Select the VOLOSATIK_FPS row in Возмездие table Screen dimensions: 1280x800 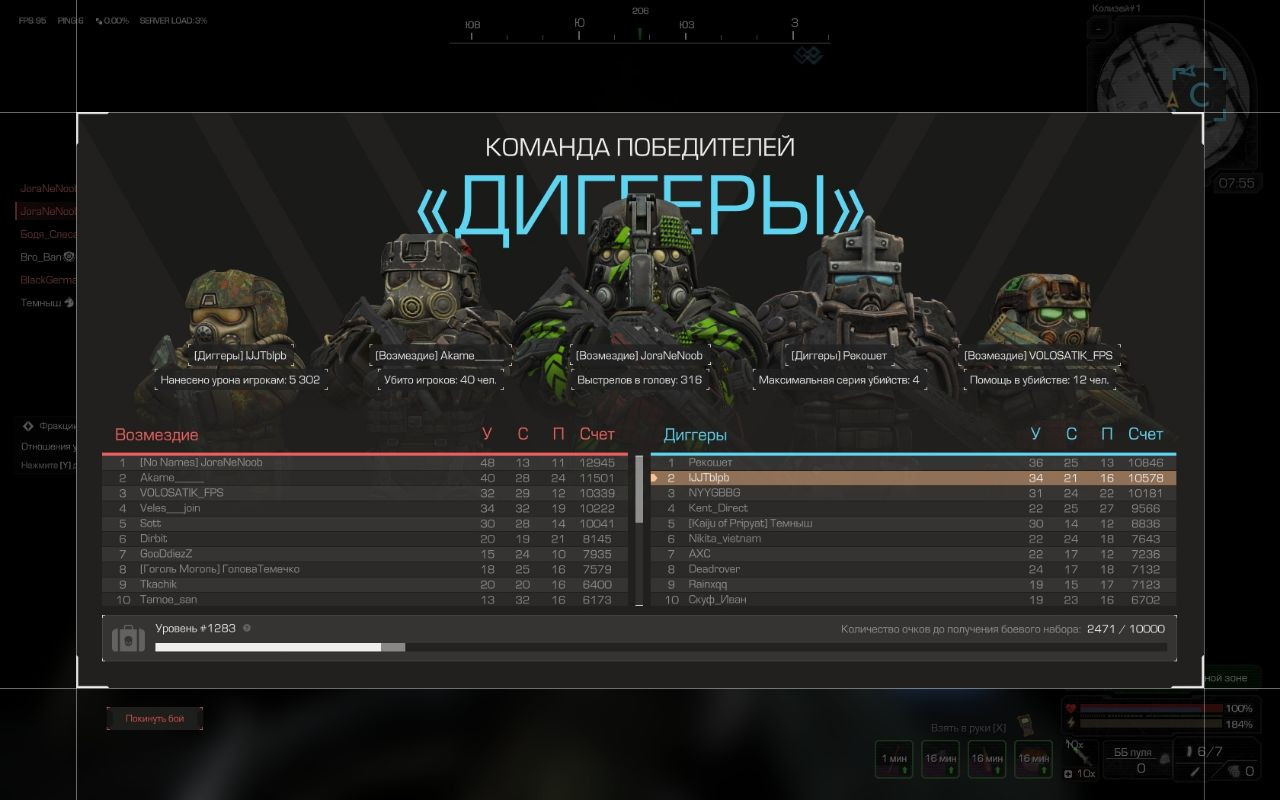[365, 493]
